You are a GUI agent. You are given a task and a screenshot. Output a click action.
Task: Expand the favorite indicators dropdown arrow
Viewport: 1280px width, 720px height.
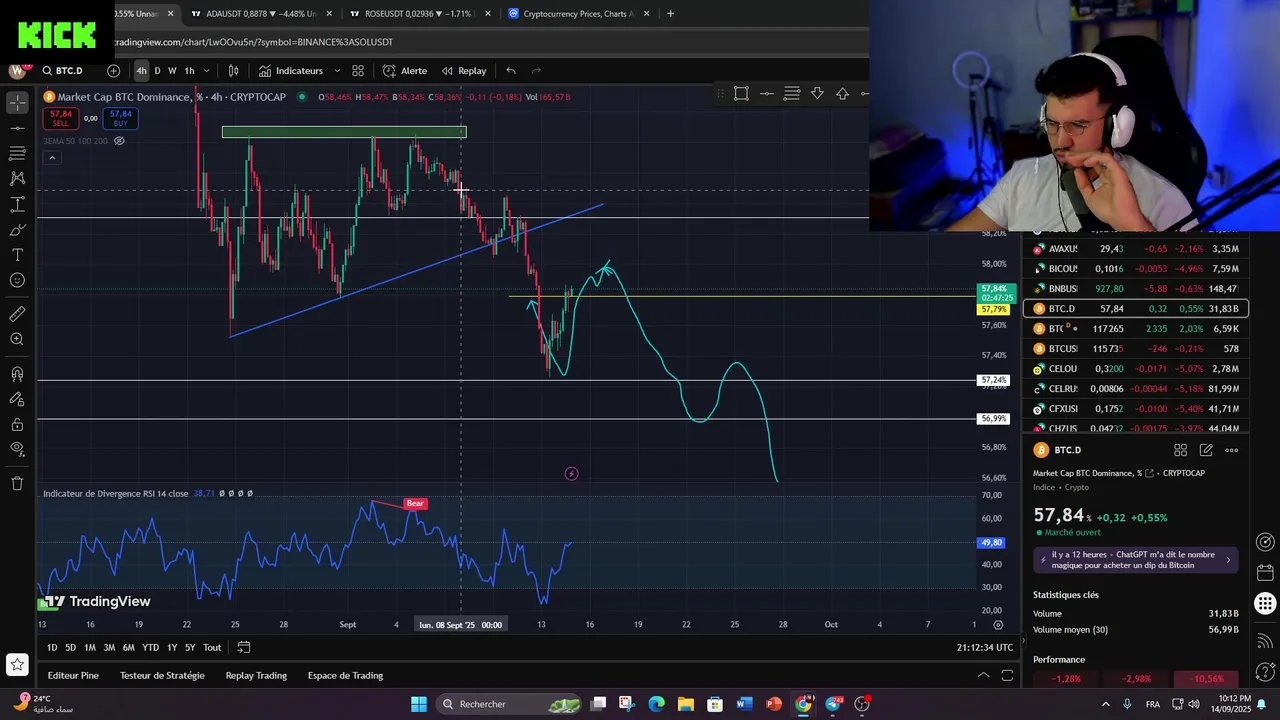pyautogui.click(x=337, y=71)
